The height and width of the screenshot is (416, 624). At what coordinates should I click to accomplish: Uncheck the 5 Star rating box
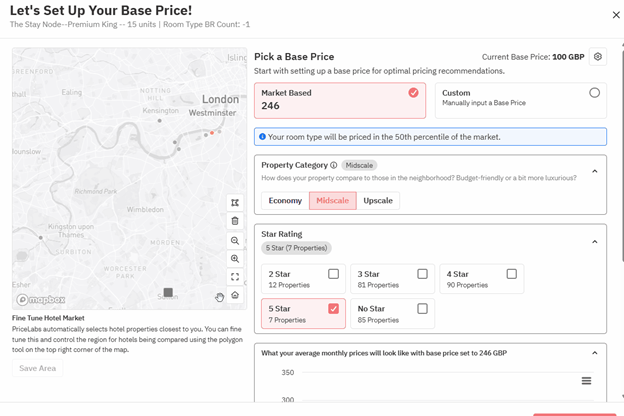[333, 309]
